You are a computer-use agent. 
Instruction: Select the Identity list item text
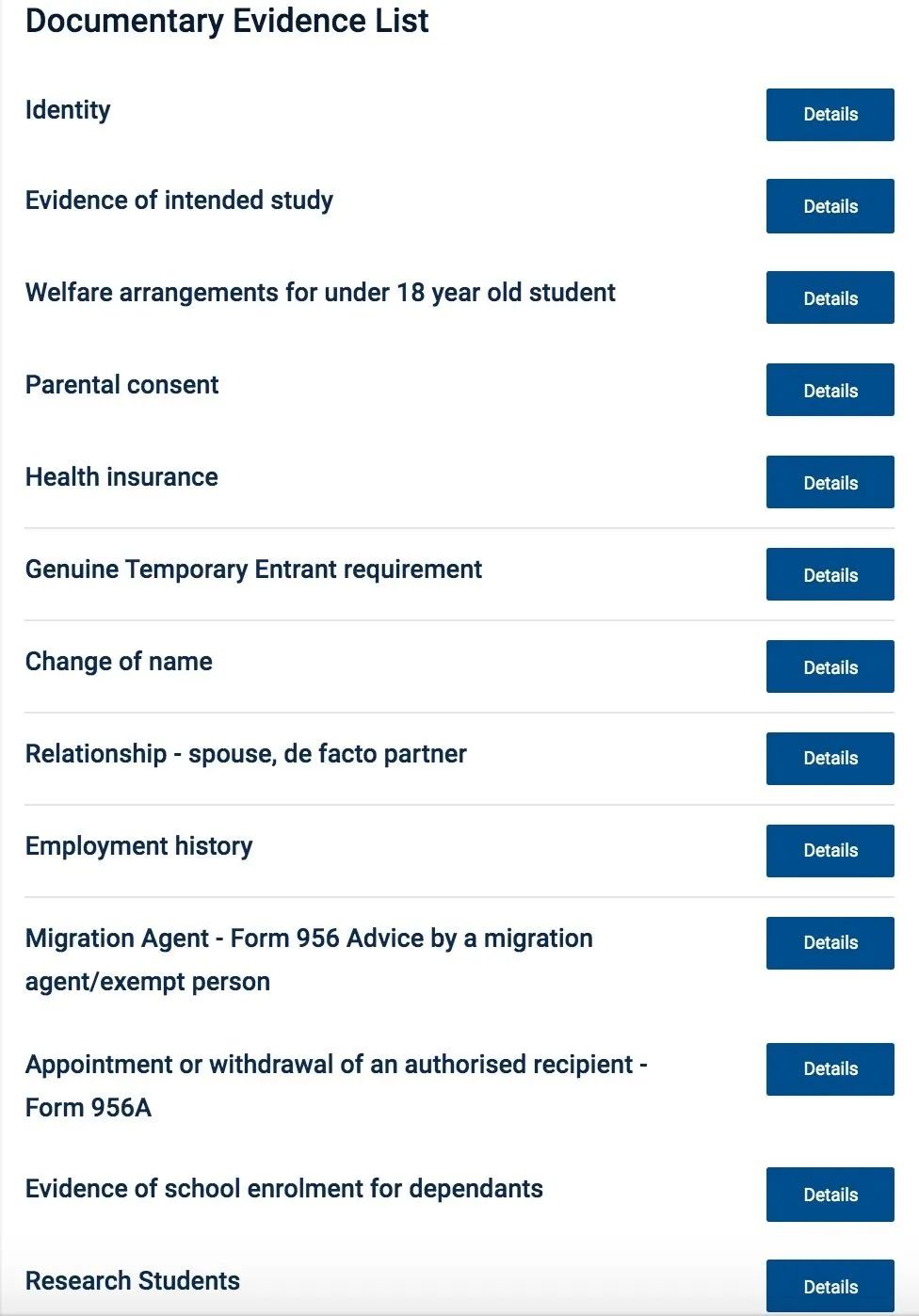(68, 110)
